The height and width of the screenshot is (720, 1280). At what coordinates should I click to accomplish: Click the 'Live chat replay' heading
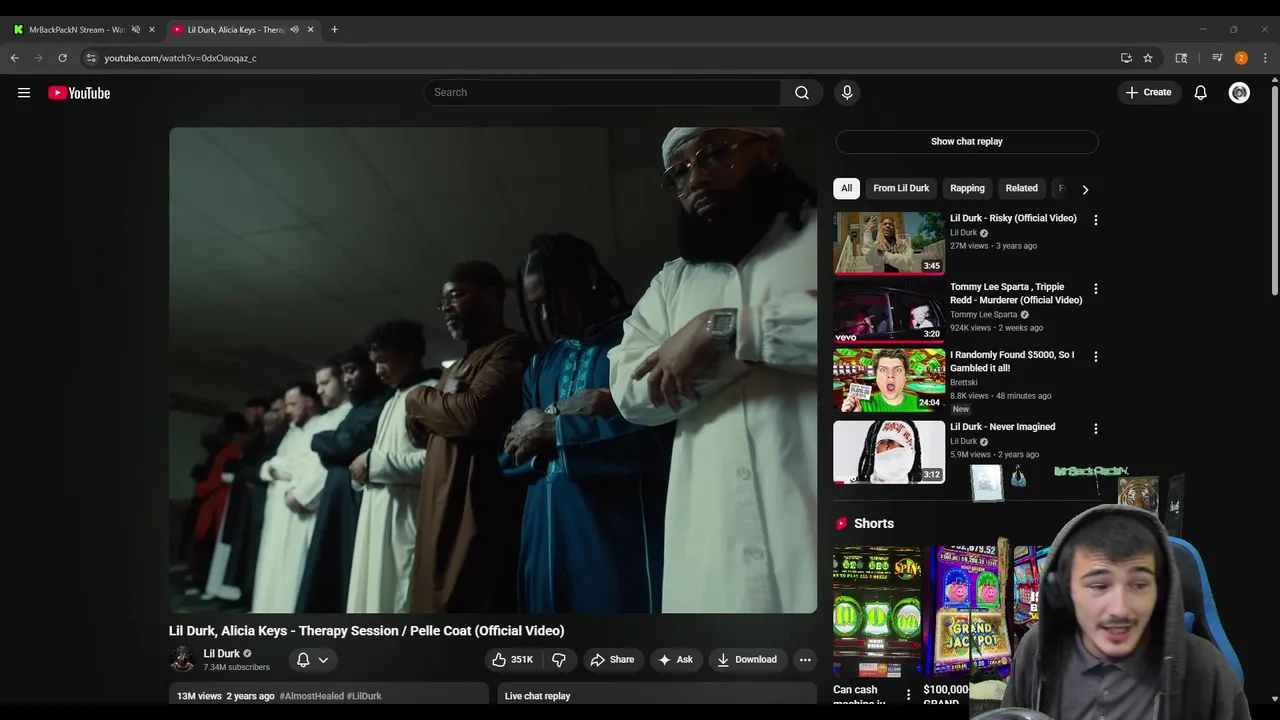coord(538,696)
